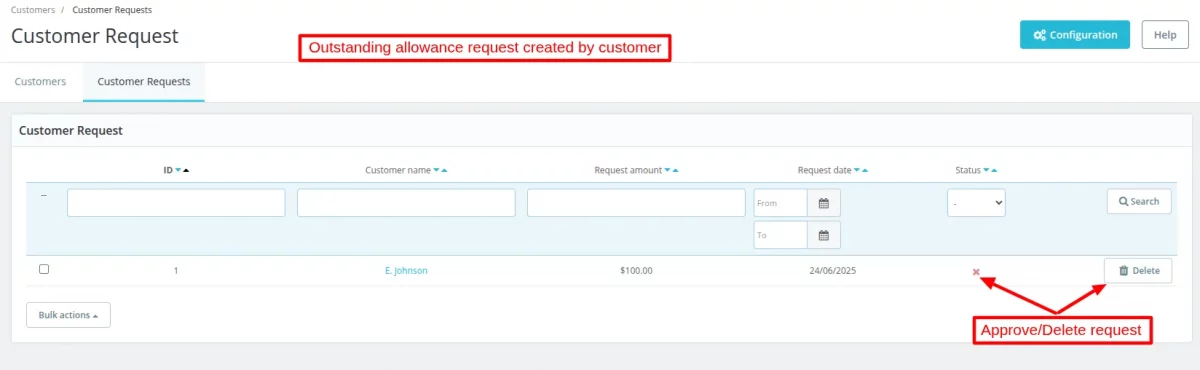Click the Customer name column header
1200x370 pixels.
pyautogui.click(x=398, y=171)
